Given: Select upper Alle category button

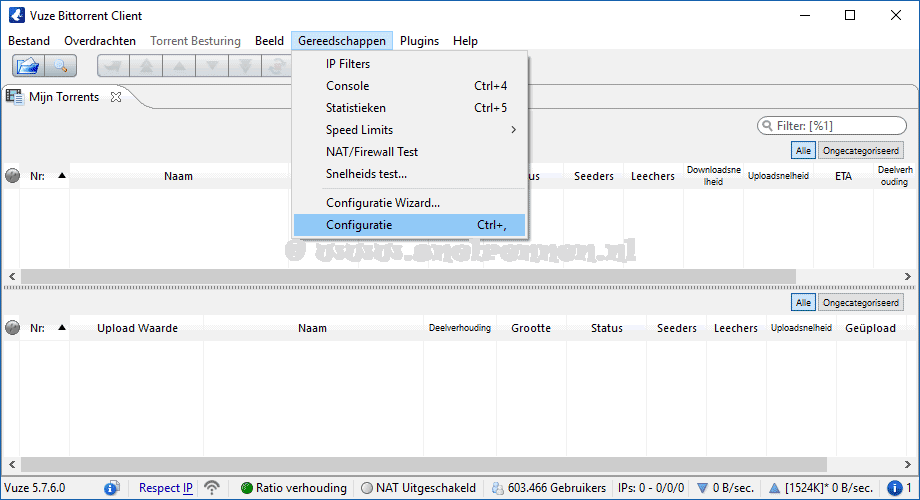Looking at the screenshot, I should pos(803,151).
